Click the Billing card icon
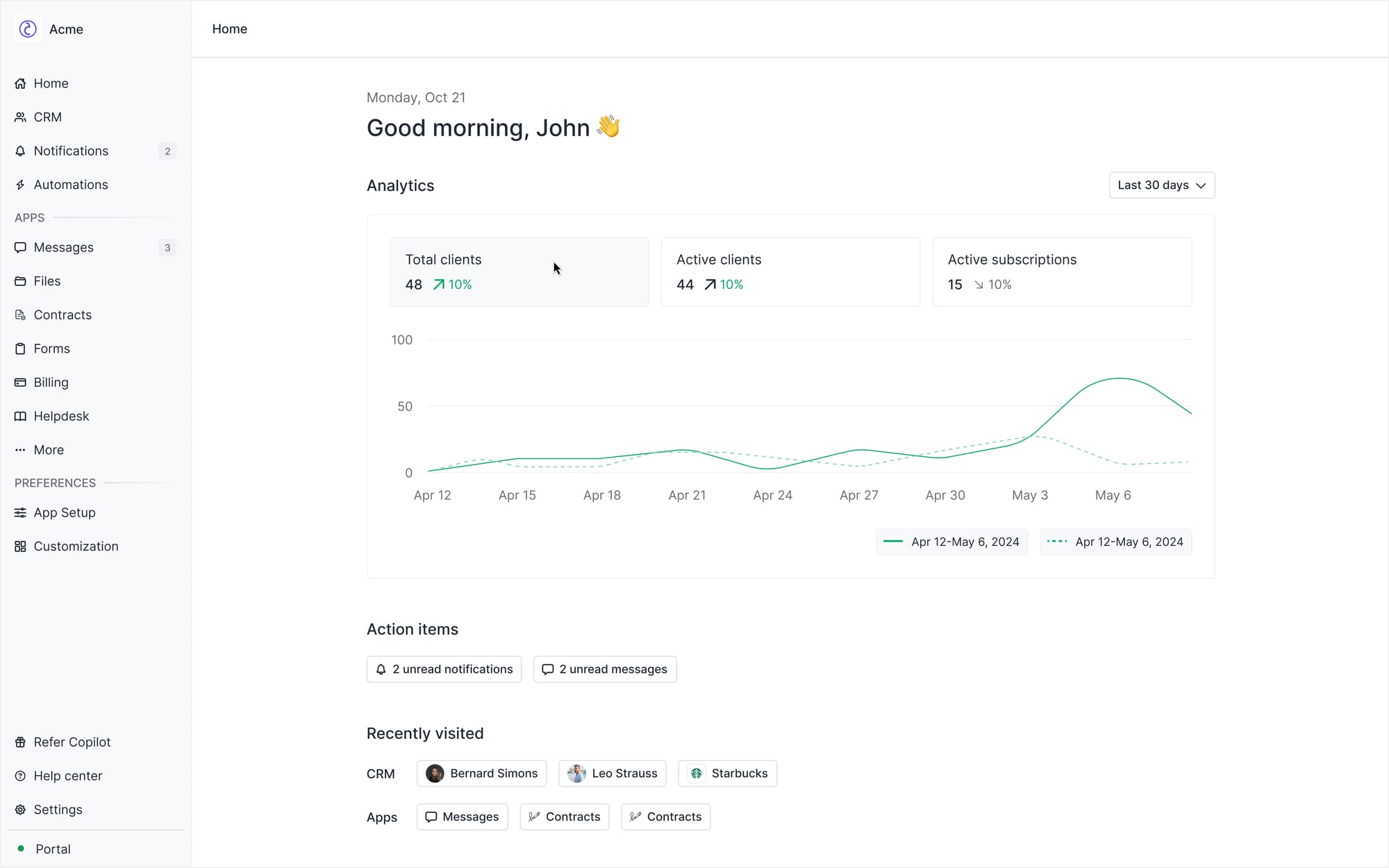Image resolution: width=1389 pixels, height=868 pixels. click(20, 383)
